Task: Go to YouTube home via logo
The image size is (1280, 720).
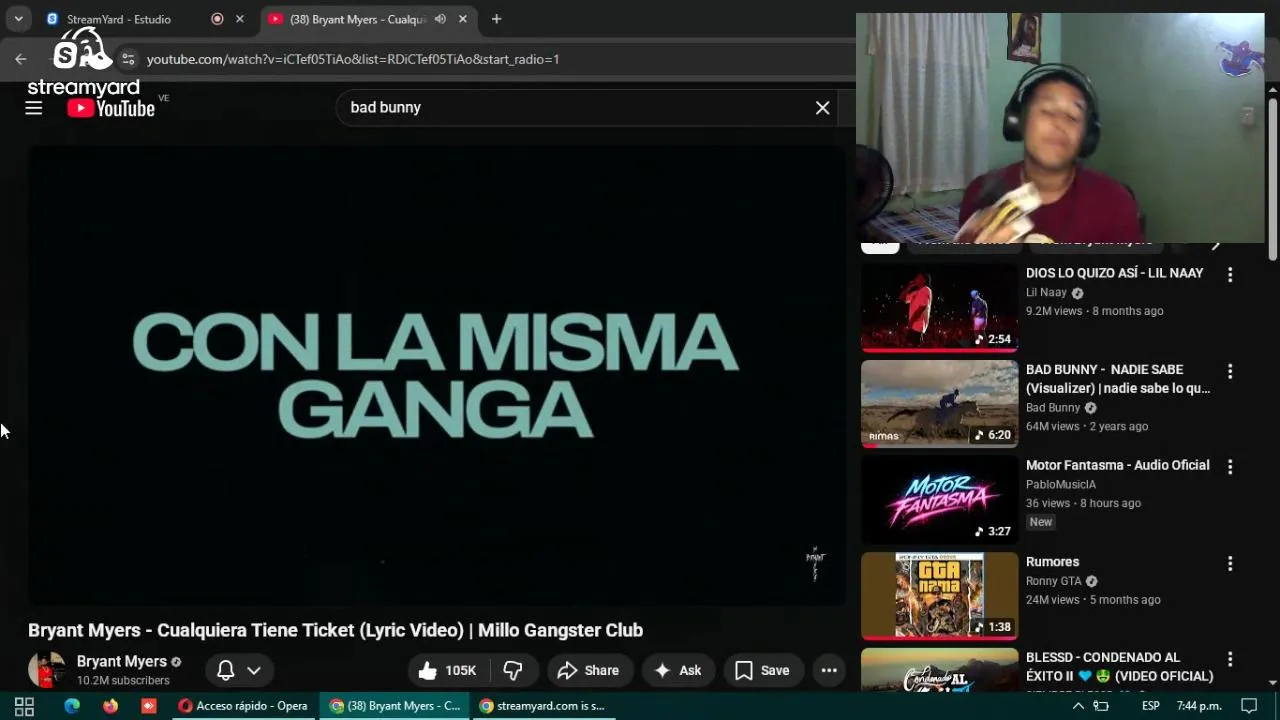Action: pos(111,108)
